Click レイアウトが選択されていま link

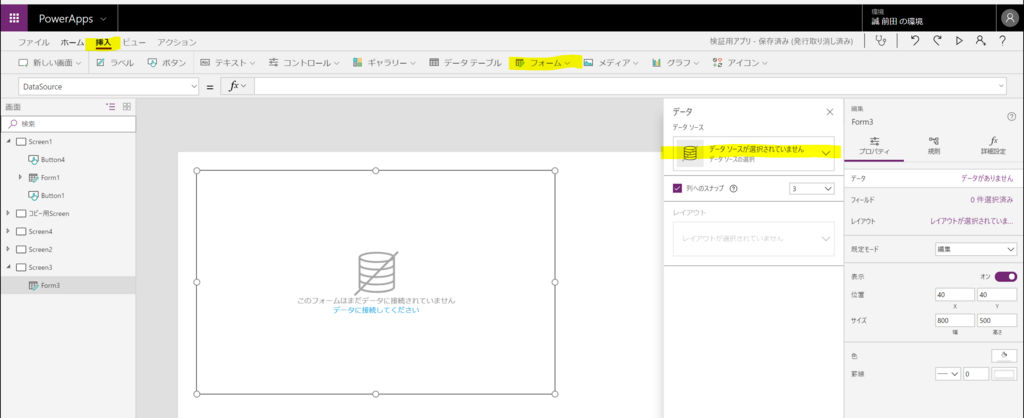[972, 221]
